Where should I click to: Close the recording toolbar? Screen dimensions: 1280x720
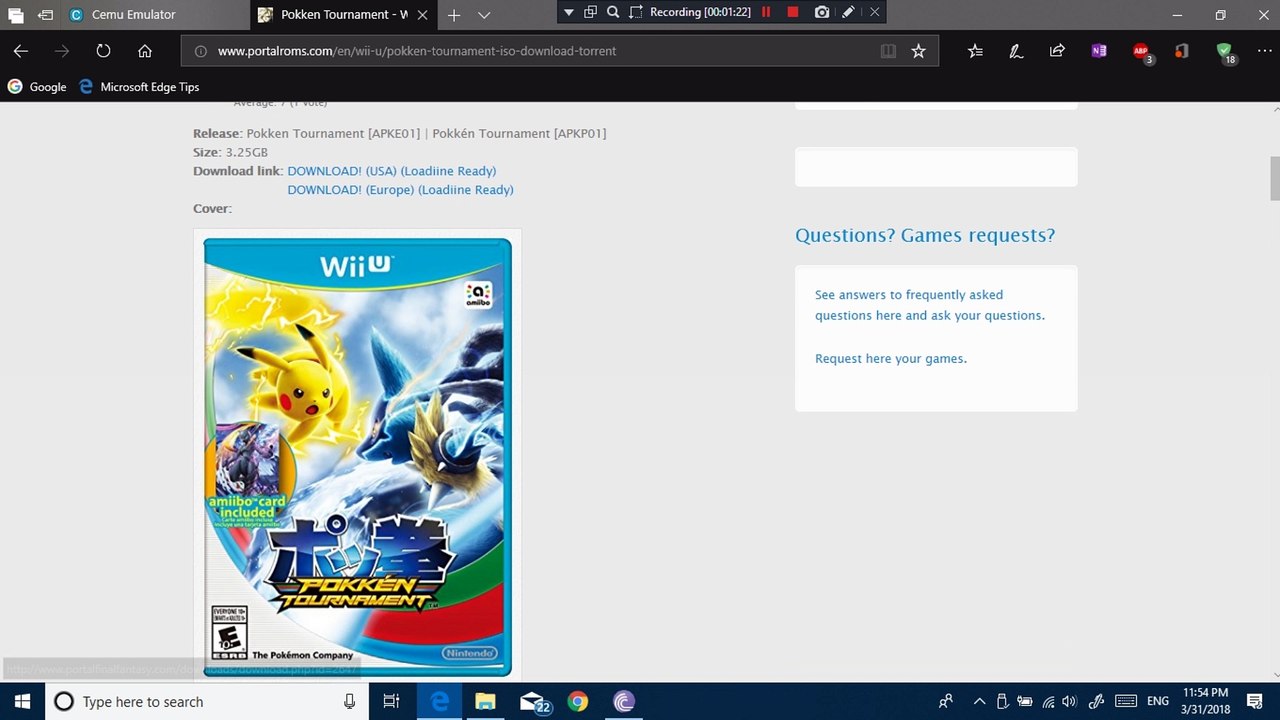pos(875,12)
